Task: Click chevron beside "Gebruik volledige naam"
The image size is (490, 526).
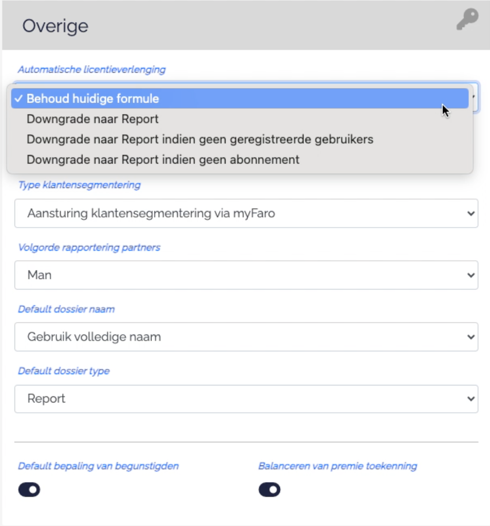Action: click(471, 337)
